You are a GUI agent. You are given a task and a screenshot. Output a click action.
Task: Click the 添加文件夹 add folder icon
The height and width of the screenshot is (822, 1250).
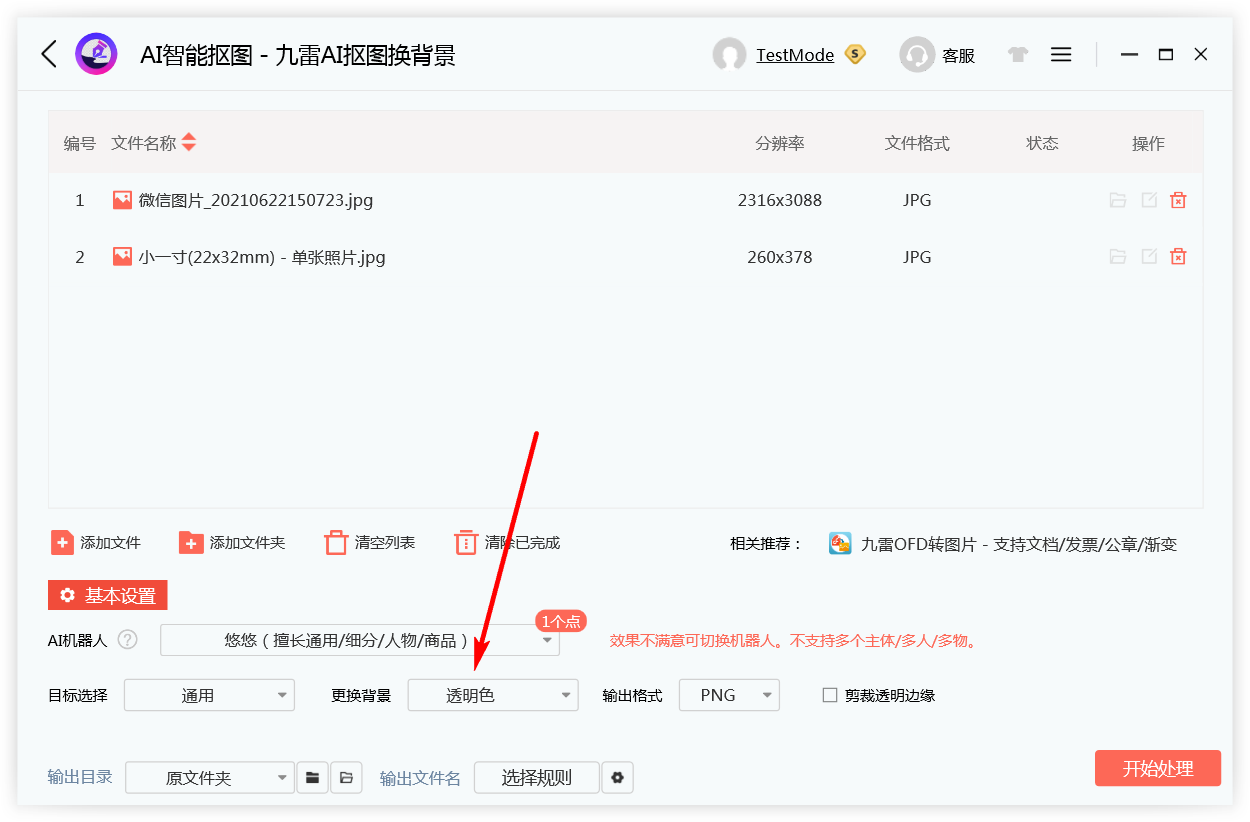pos(190,542)
